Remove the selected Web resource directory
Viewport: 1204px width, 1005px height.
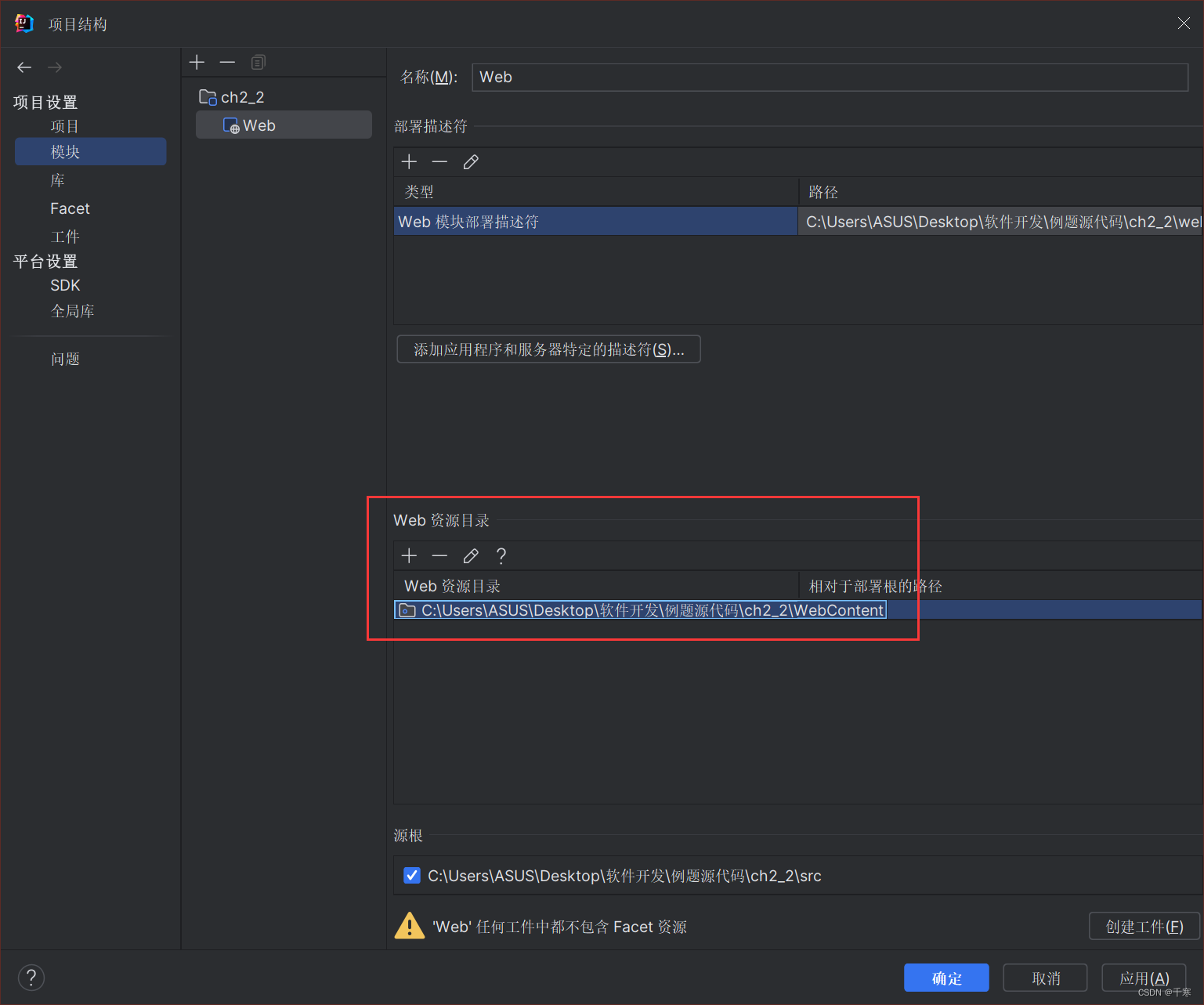click(x=439, y=556)
